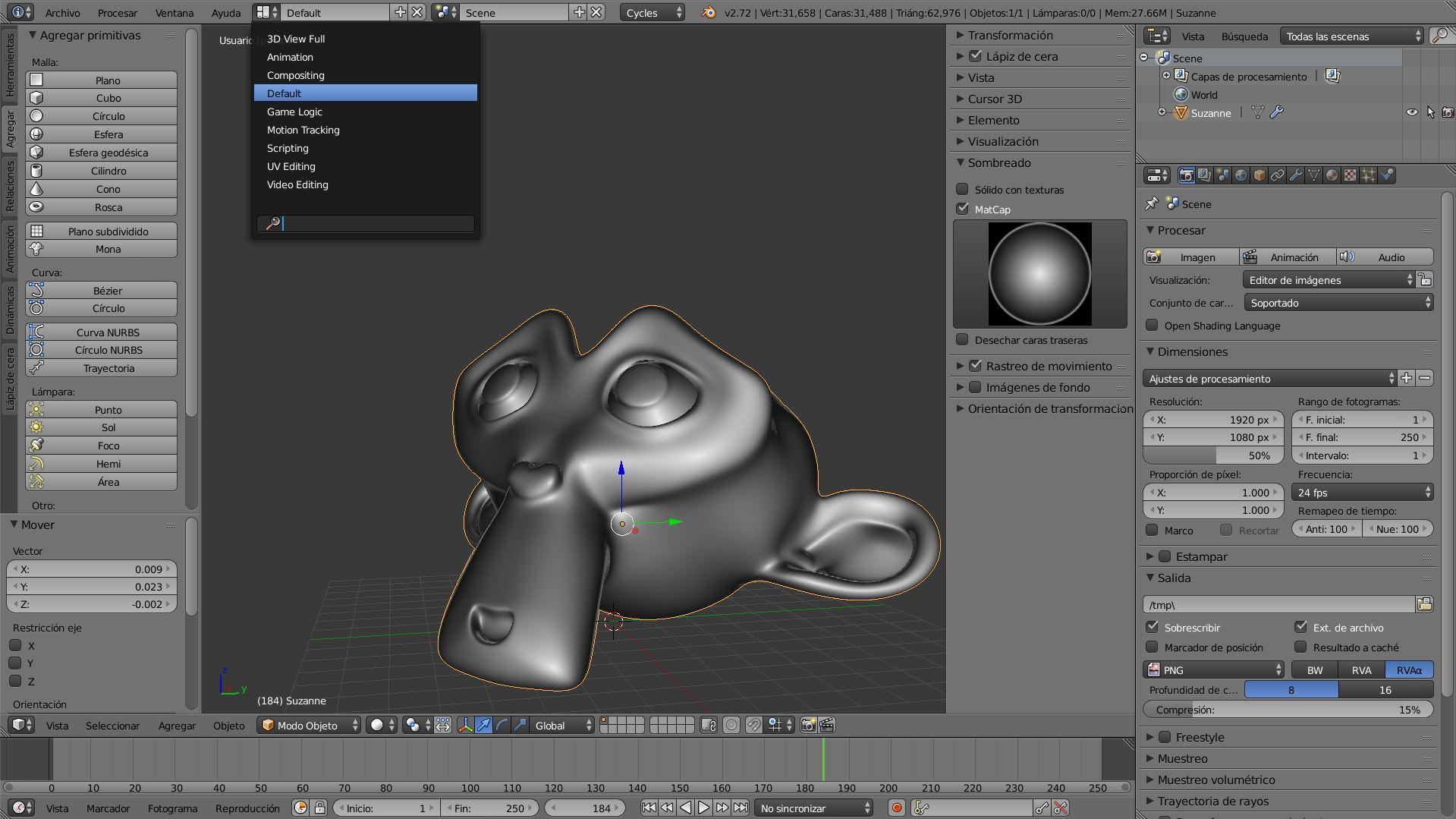The width and height of the screenshot is (1456, 819).
Task: Select Animation screen layout
Action: pyautogui.click(x=365, y=57)
